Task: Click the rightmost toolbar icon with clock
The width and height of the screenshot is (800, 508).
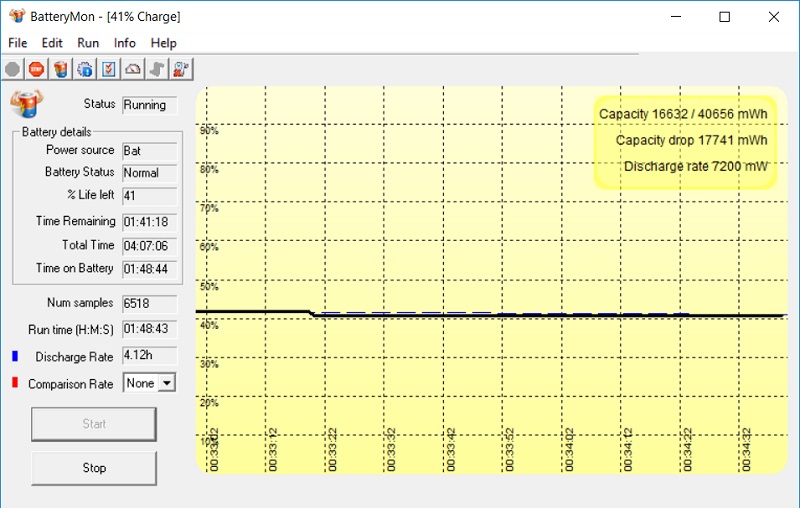Action: click(181, 69)
